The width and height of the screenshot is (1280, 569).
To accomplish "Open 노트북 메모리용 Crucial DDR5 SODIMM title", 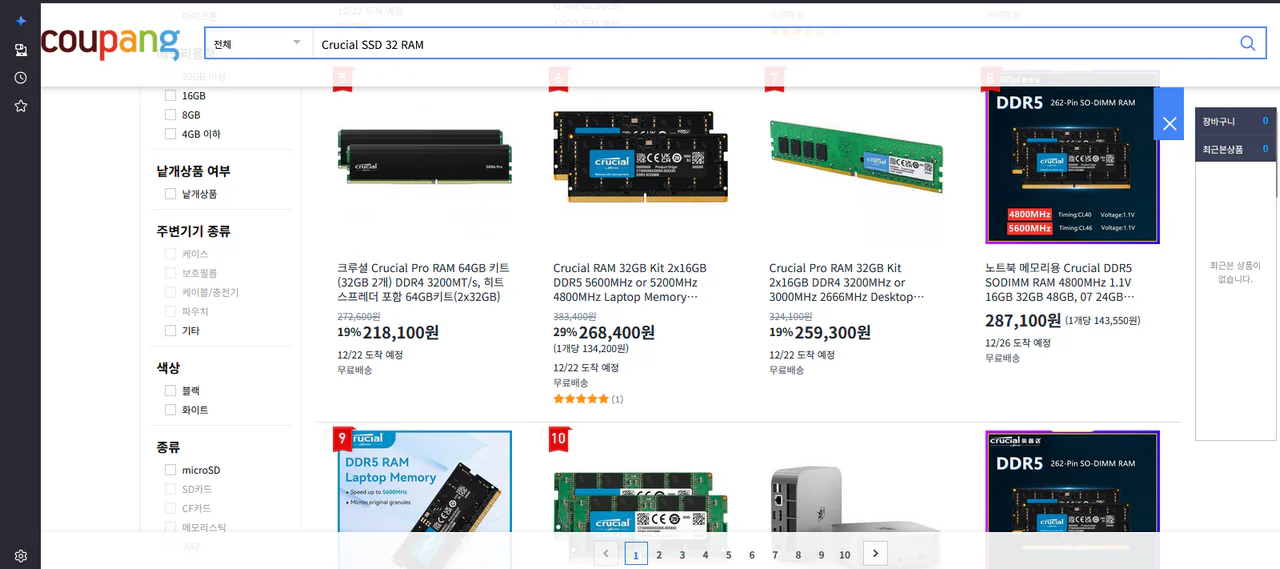I will coord(1060,283).
